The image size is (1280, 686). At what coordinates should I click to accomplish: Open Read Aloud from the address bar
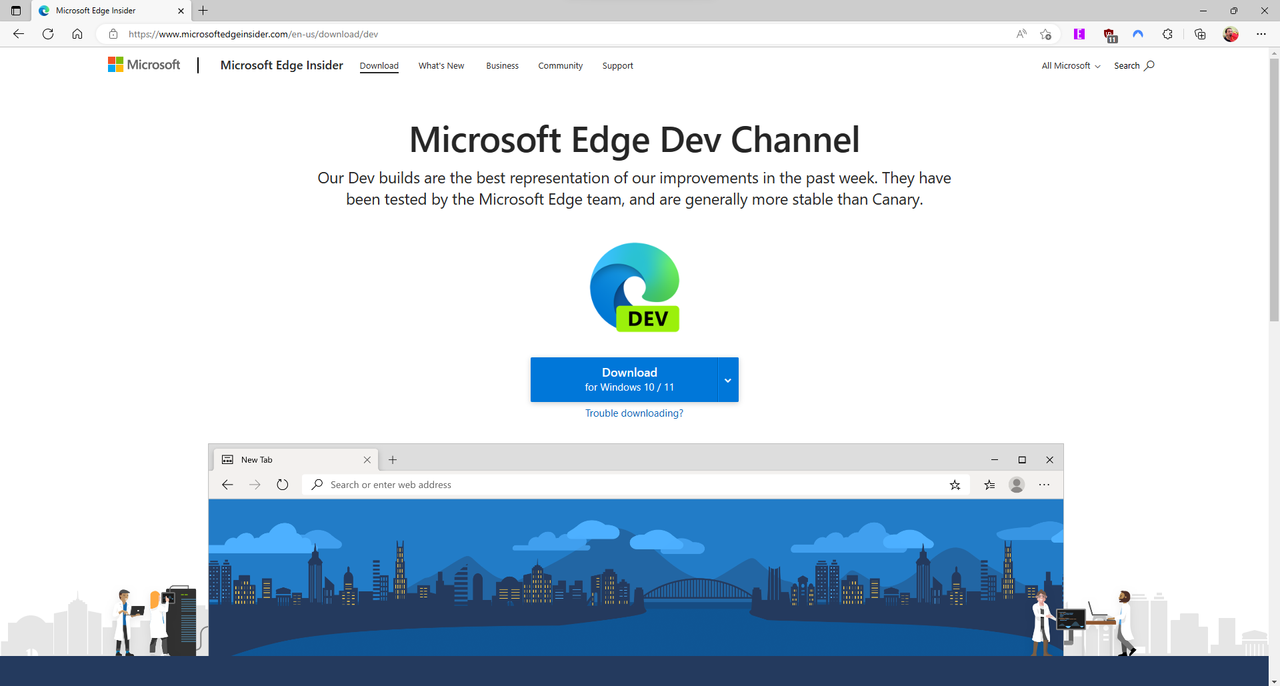click(1021, 34)
